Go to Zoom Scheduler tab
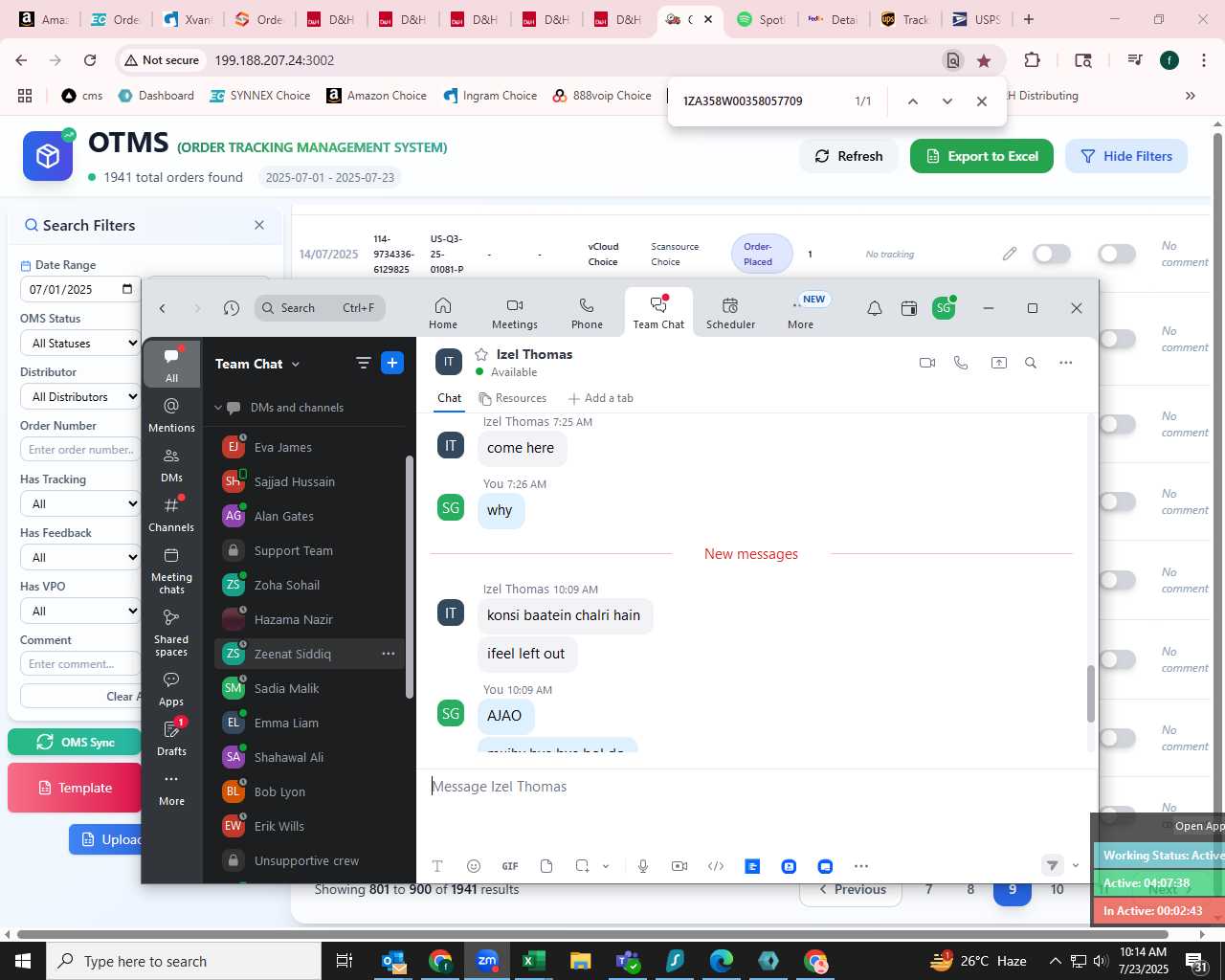Image resolution: width=1225 pixels, height=980 pixels. tap(730, 313)
